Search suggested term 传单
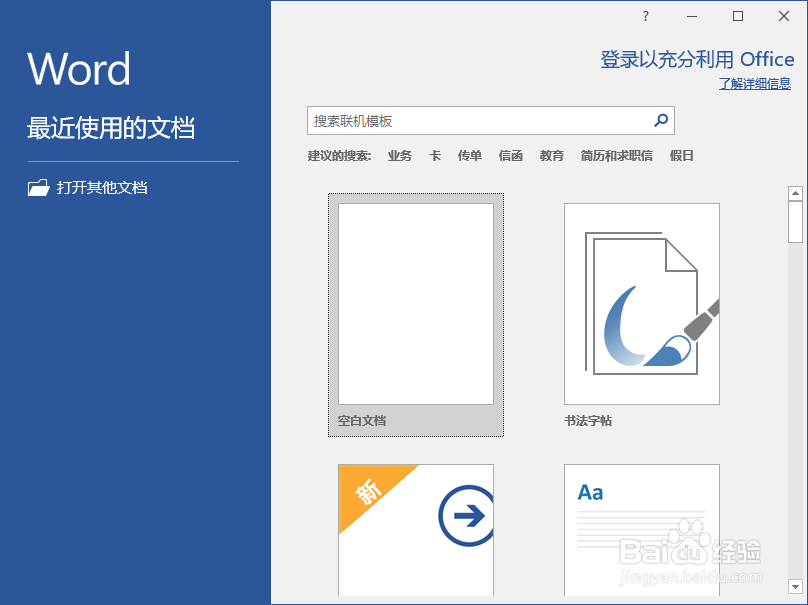The width and height of the screenshot is (808, 605). point(470,156)
